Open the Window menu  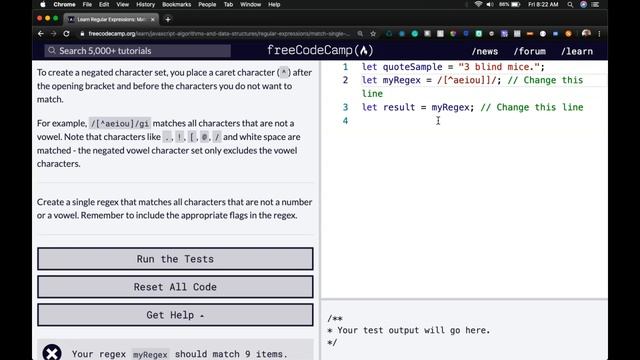pos(250,4)
